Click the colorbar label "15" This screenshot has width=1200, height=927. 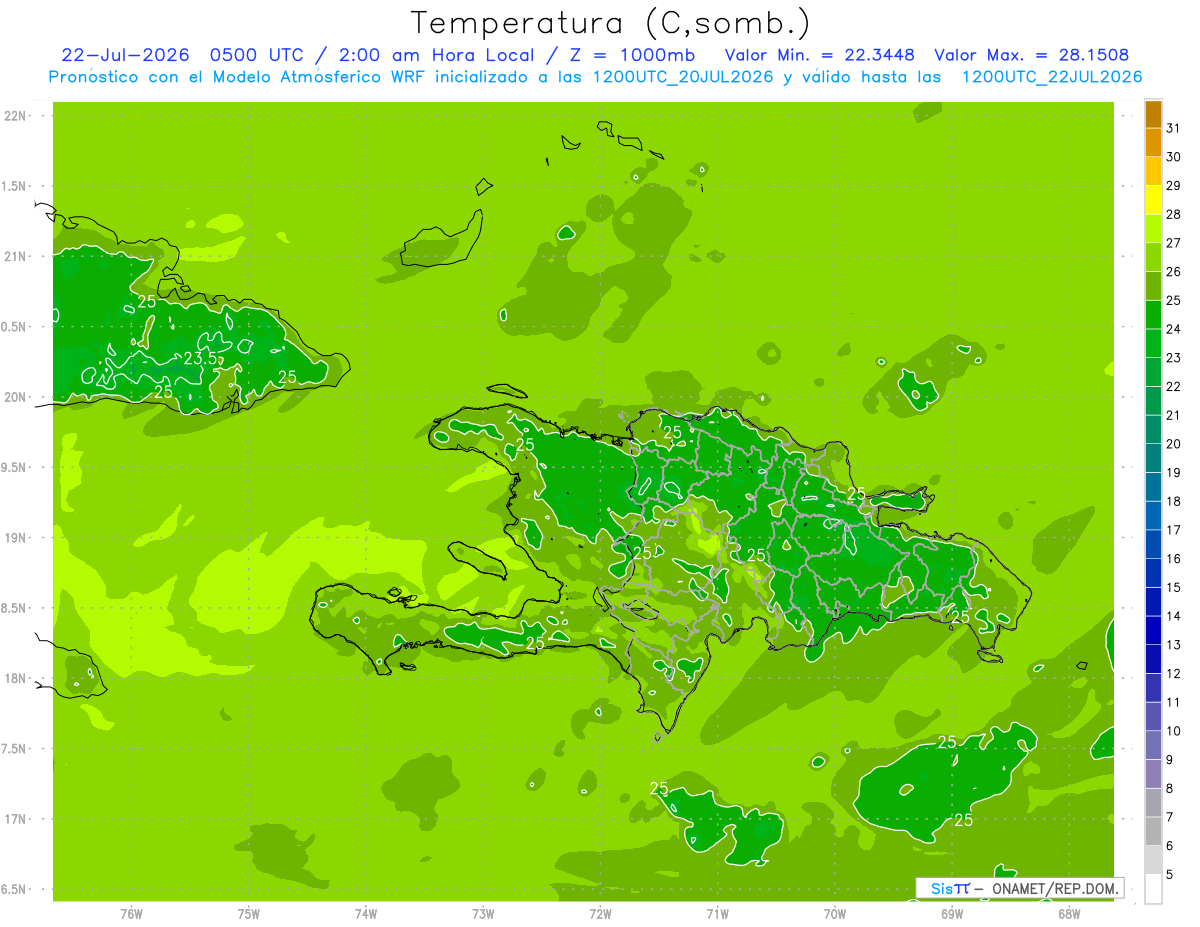1174,587
